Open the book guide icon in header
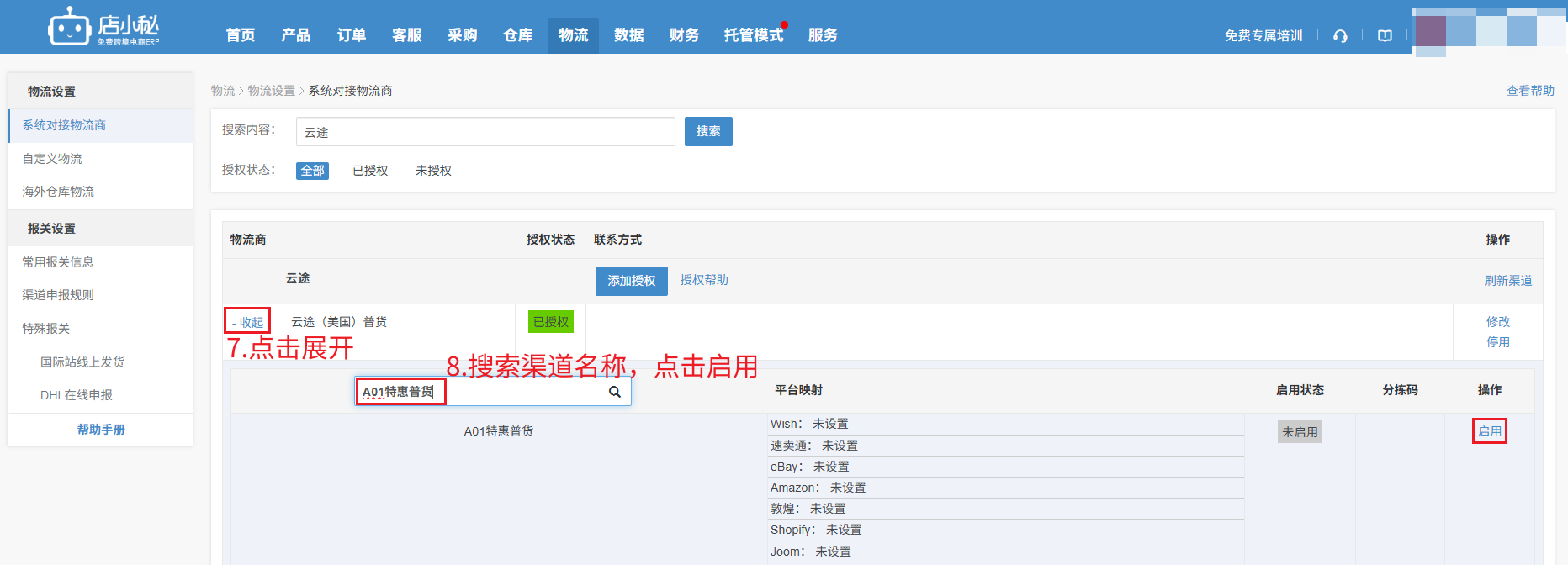 pos(1385,35)
